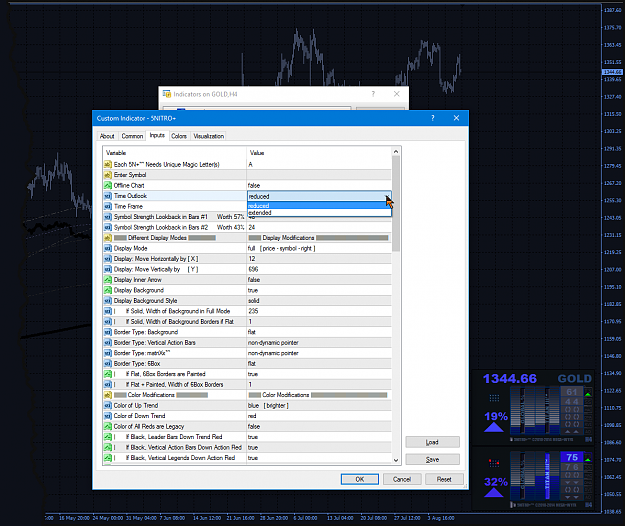
Task: Select the 'Color of All Reds are Legacy' value 'false'
Action: click(254, 426)
